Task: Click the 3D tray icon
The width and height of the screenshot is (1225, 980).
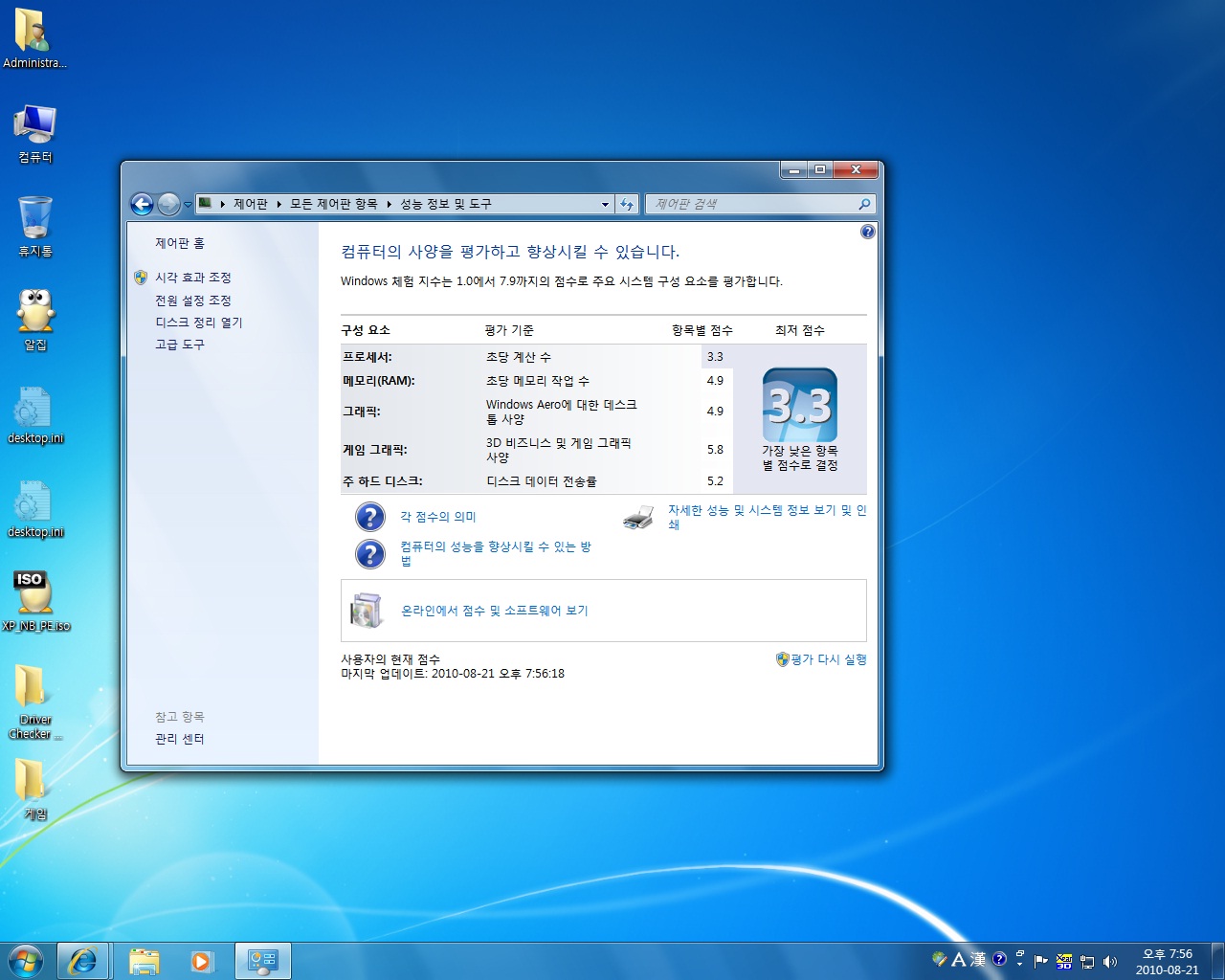Action: click(x=1064, y=961)
